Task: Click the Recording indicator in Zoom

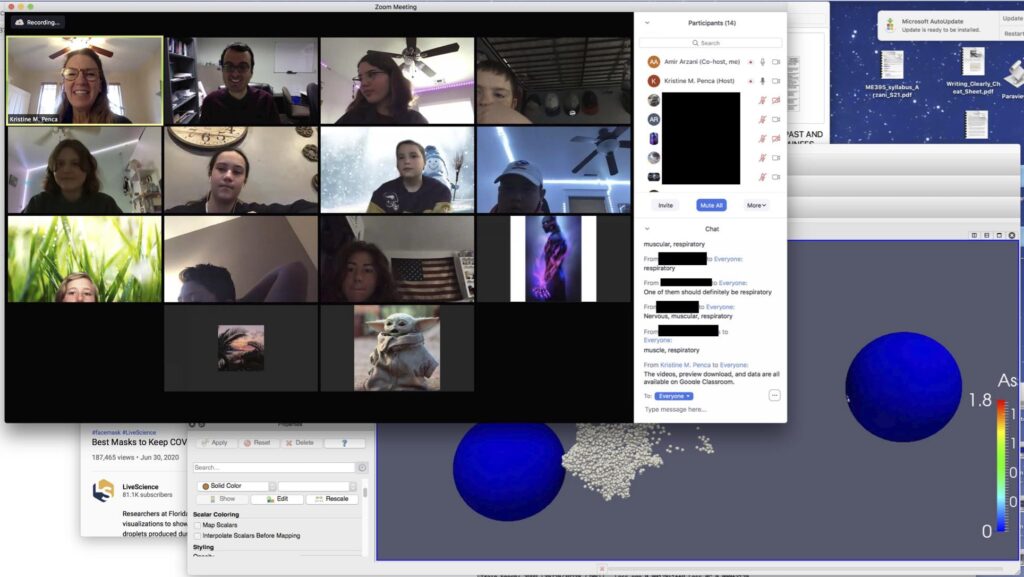Action: (37, 22)
